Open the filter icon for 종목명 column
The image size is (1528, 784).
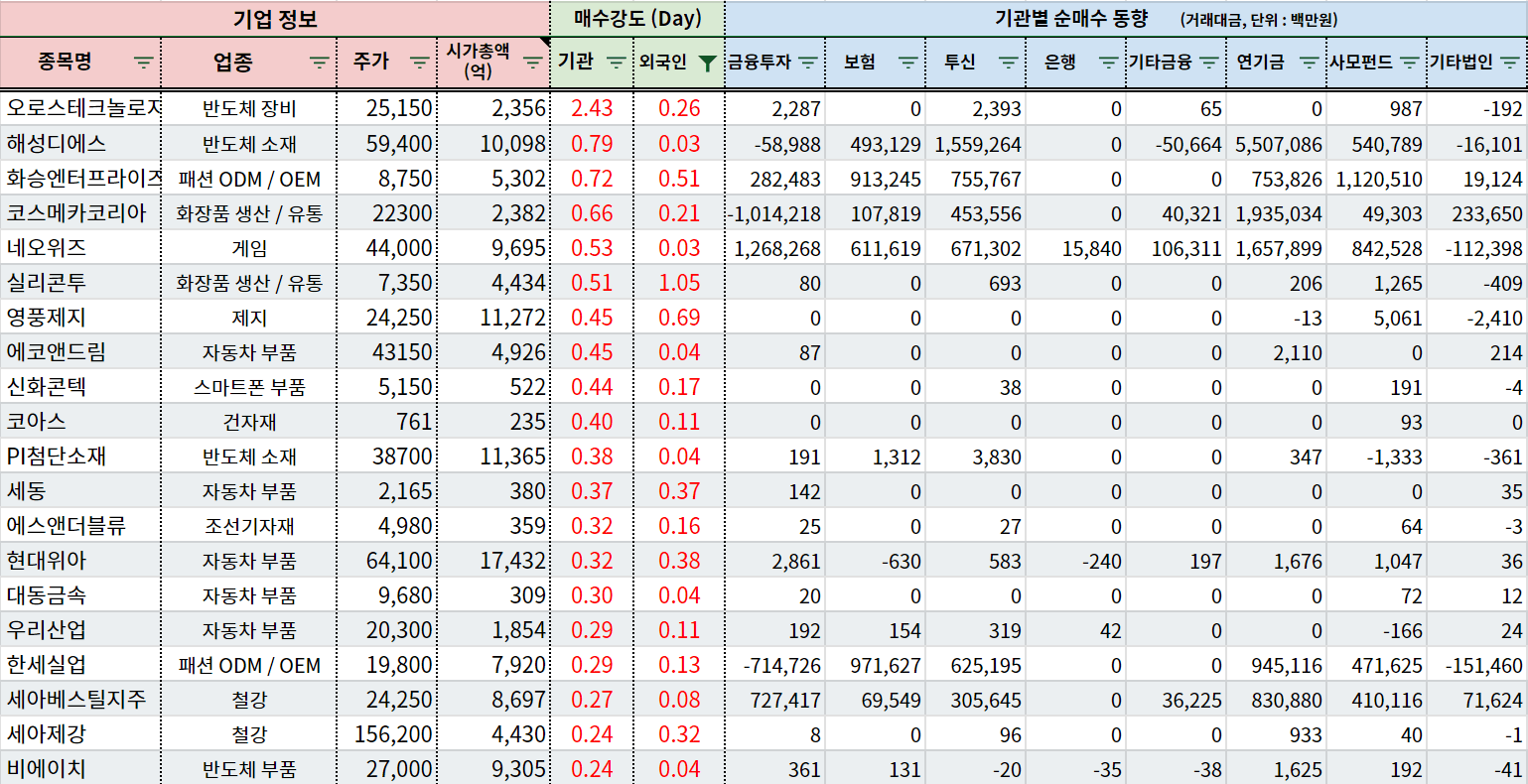pyautogui.click(x=144, y=63)
